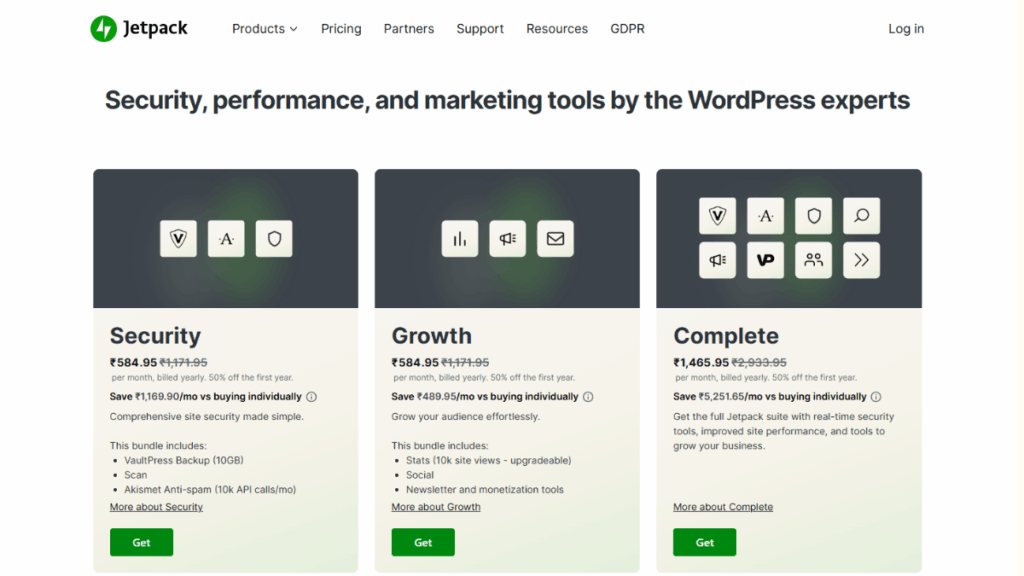The image size is (1024, 576).
Task: Click VaultPress icon in Security card
Action: pyautogui.click(x=178, y=239)
